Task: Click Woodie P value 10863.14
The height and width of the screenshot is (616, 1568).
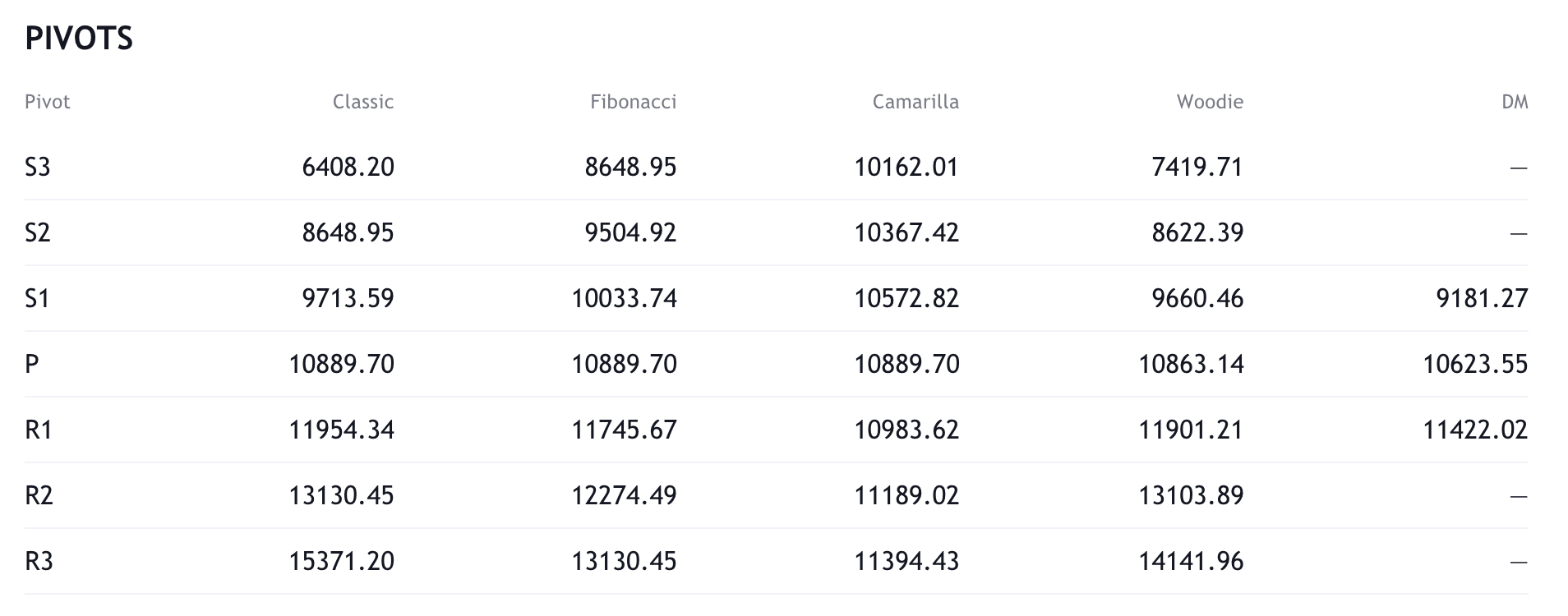Action: 1191,364
